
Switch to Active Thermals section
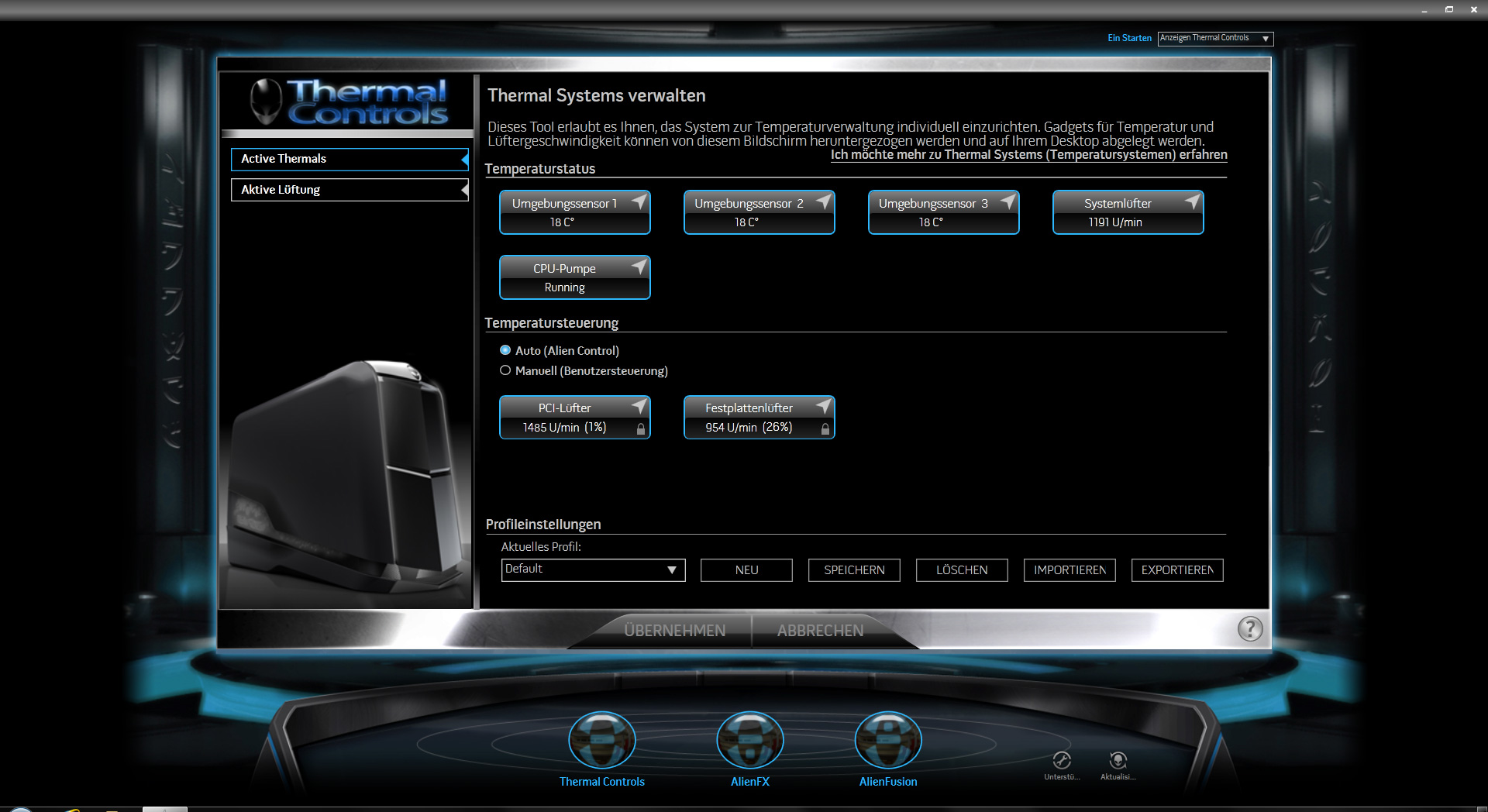pyautogui.click(x=350, y=159)
